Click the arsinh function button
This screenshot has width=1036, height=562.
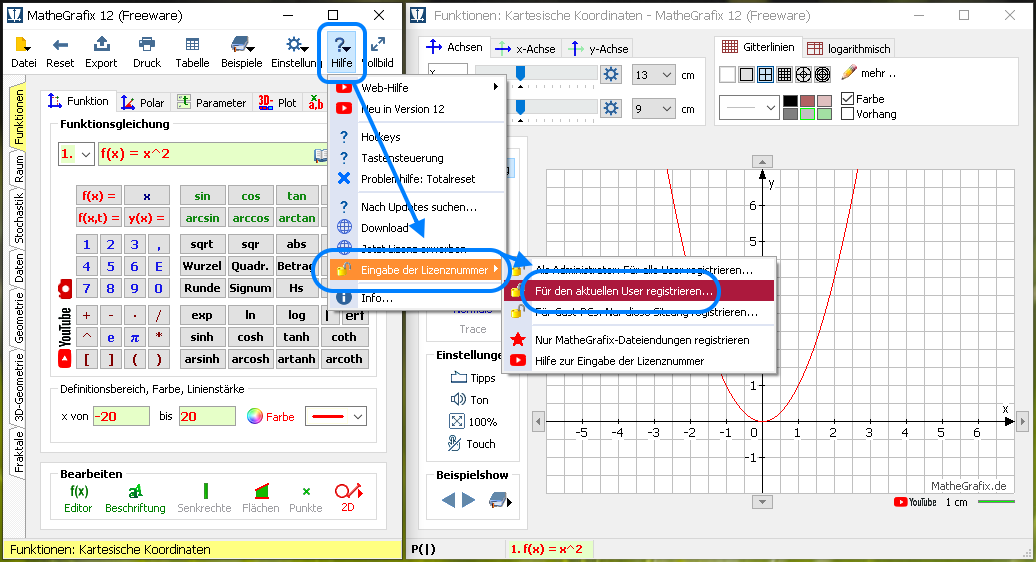click(202, 359)
